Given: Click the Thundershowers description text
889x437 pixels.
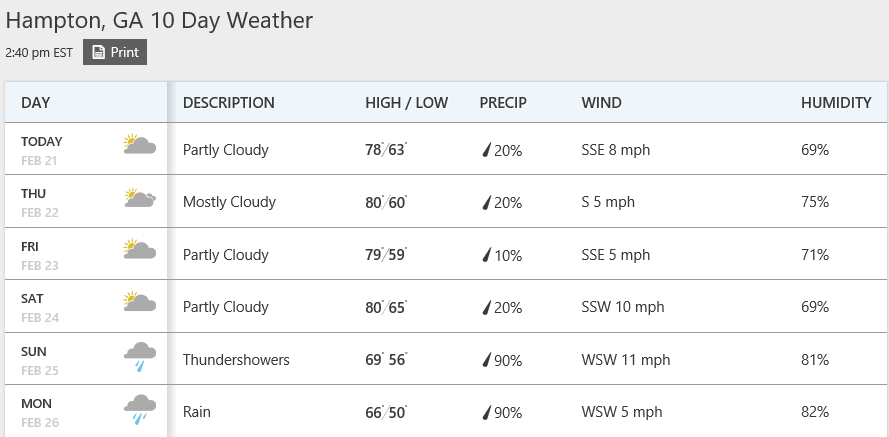Looking at the screenshot, I should tap(236, 360).
